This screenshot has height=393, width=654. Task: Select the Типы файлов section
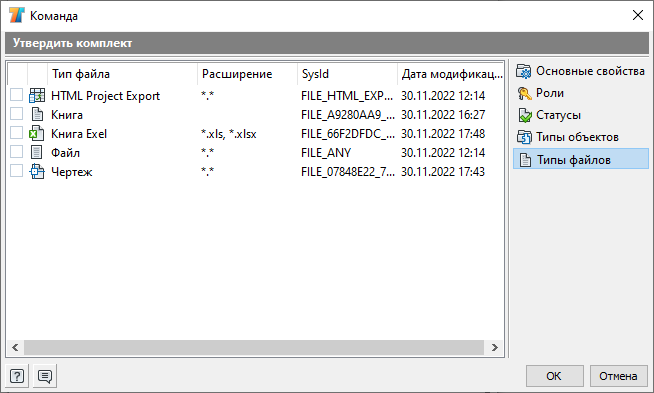pos(581,159)
